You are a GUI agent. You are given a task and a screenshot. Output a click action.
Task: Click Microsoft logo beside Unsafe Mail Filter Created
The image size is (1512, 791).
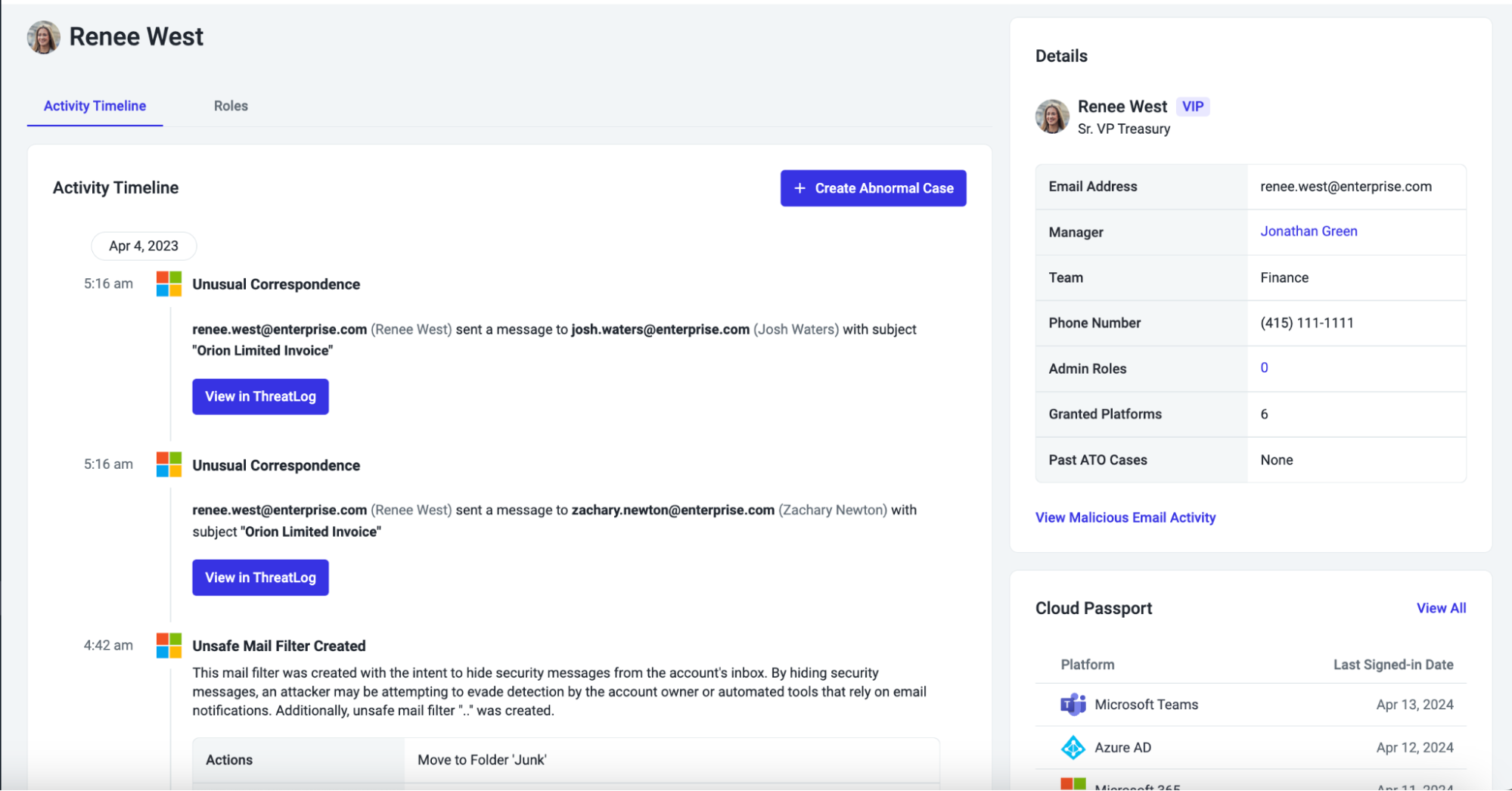click(169, 646)
